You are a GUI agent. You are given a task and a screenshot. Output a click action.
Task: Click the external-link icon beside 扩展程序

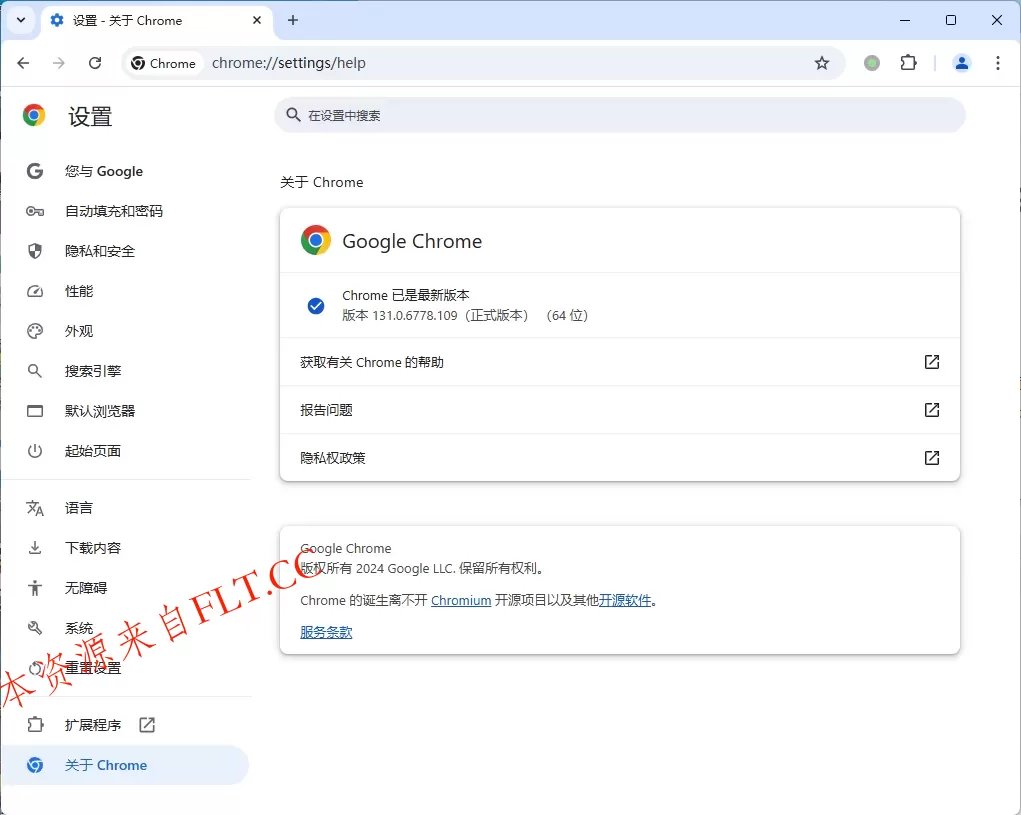(147, 725)
